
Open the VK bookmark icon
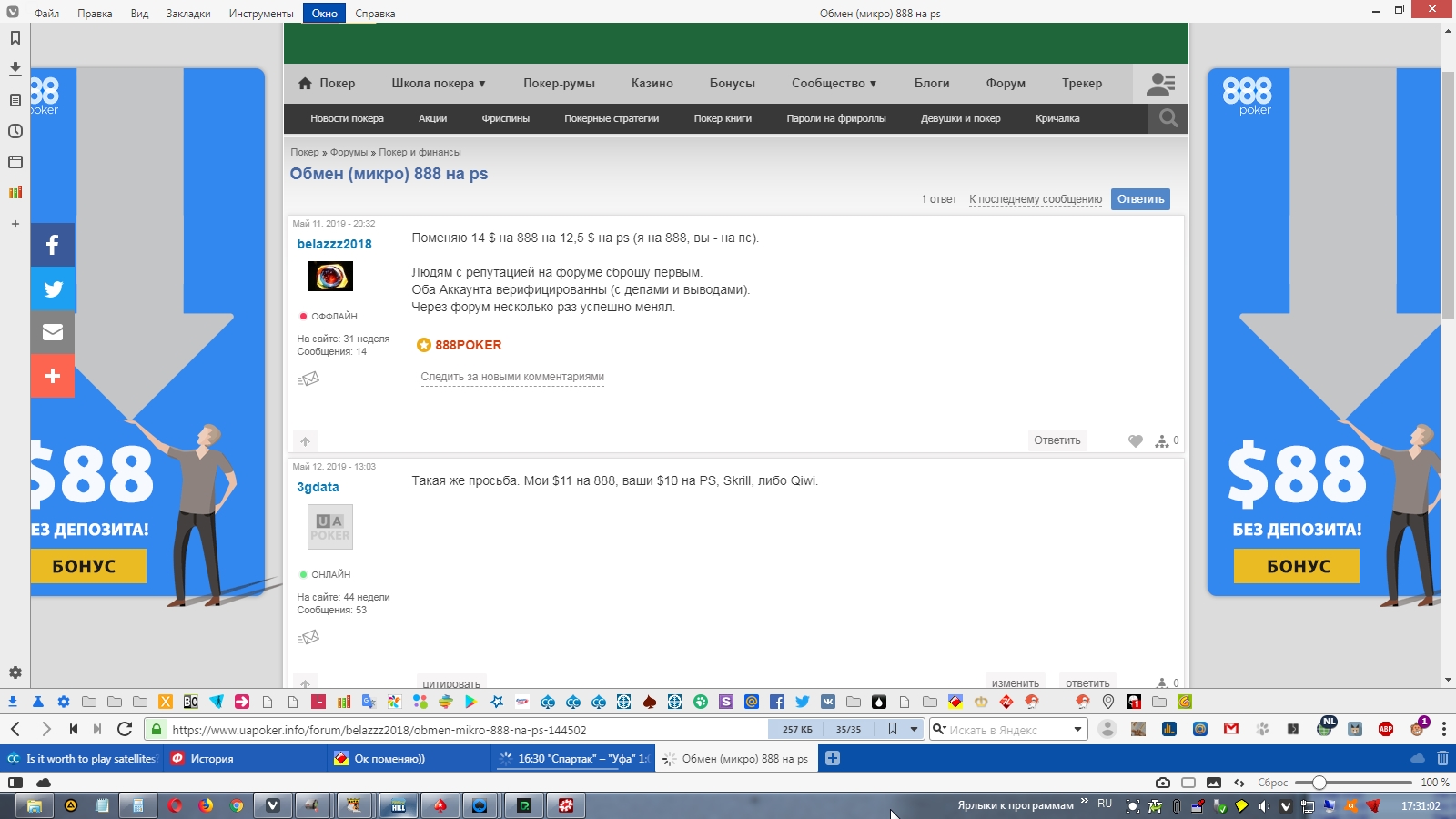[x=827, y=702]
